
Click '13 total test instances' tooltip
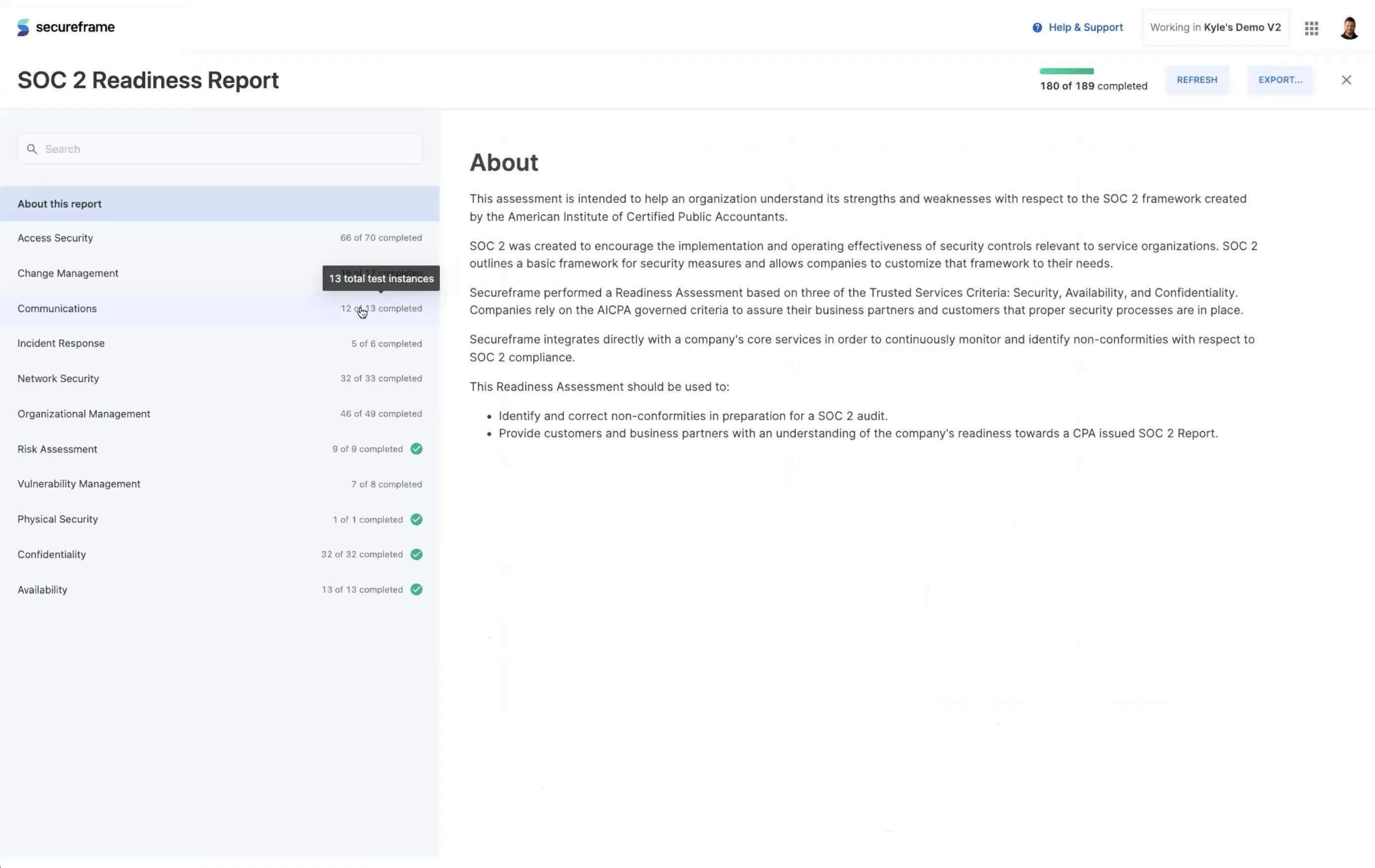click(x=381, y=278)
